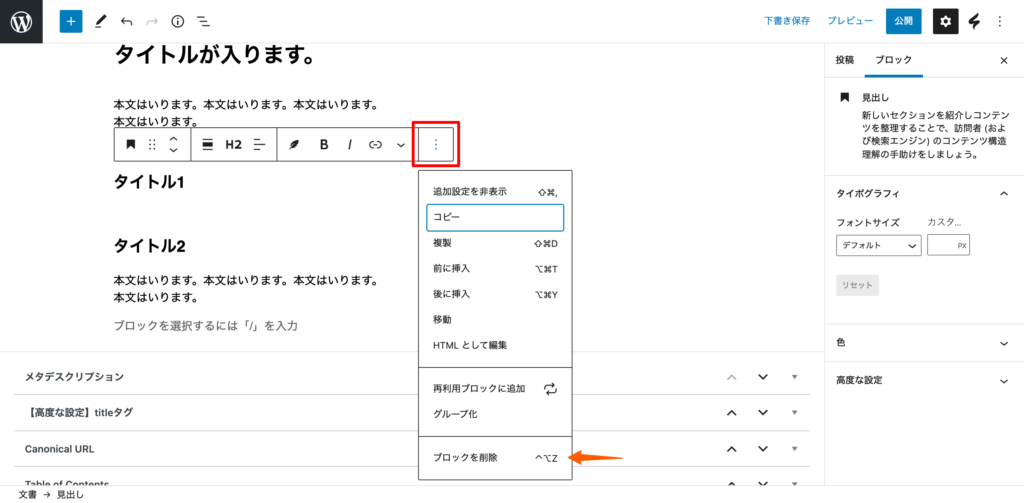Click the undo arrow icon
Viewport: 1024px width, 503px height.
coord(126,21)
